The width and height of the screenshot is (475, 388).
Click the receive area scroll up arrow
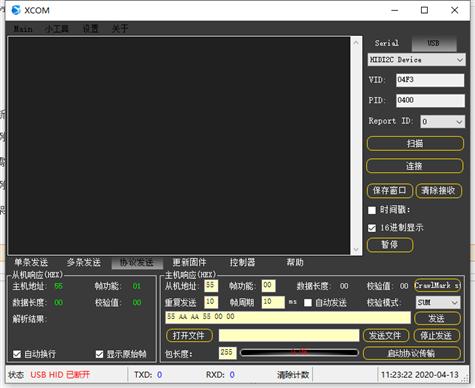coord(356,43)
